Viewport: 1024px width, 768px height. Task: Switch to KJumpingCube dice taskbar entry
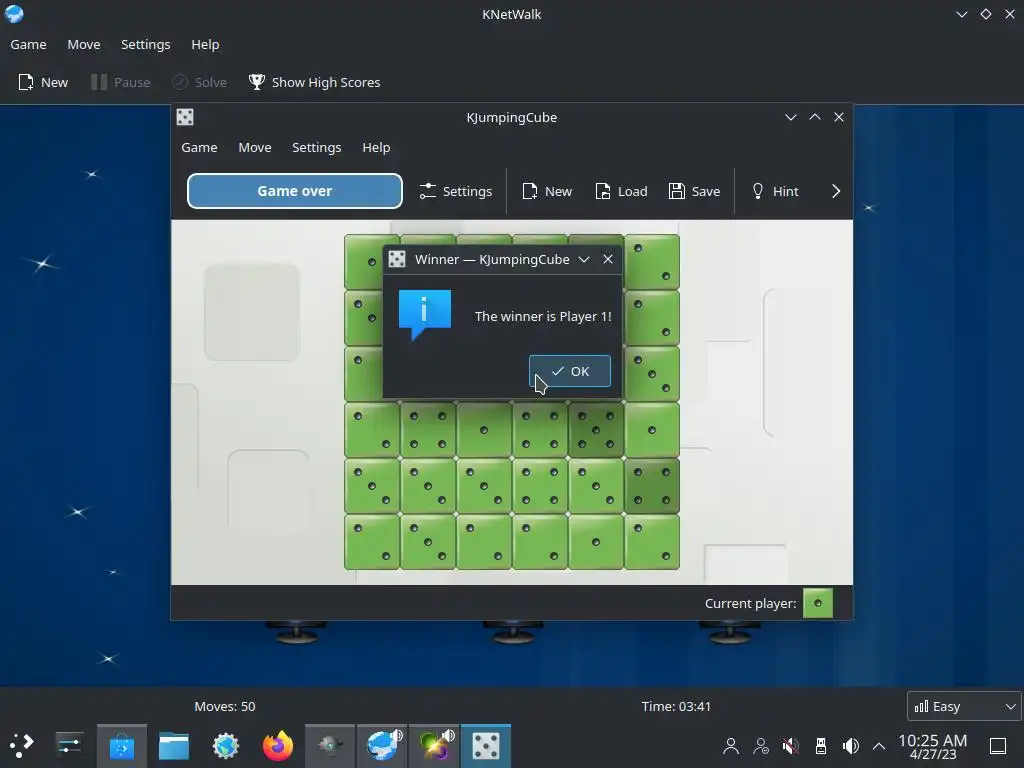click(486, 746)
